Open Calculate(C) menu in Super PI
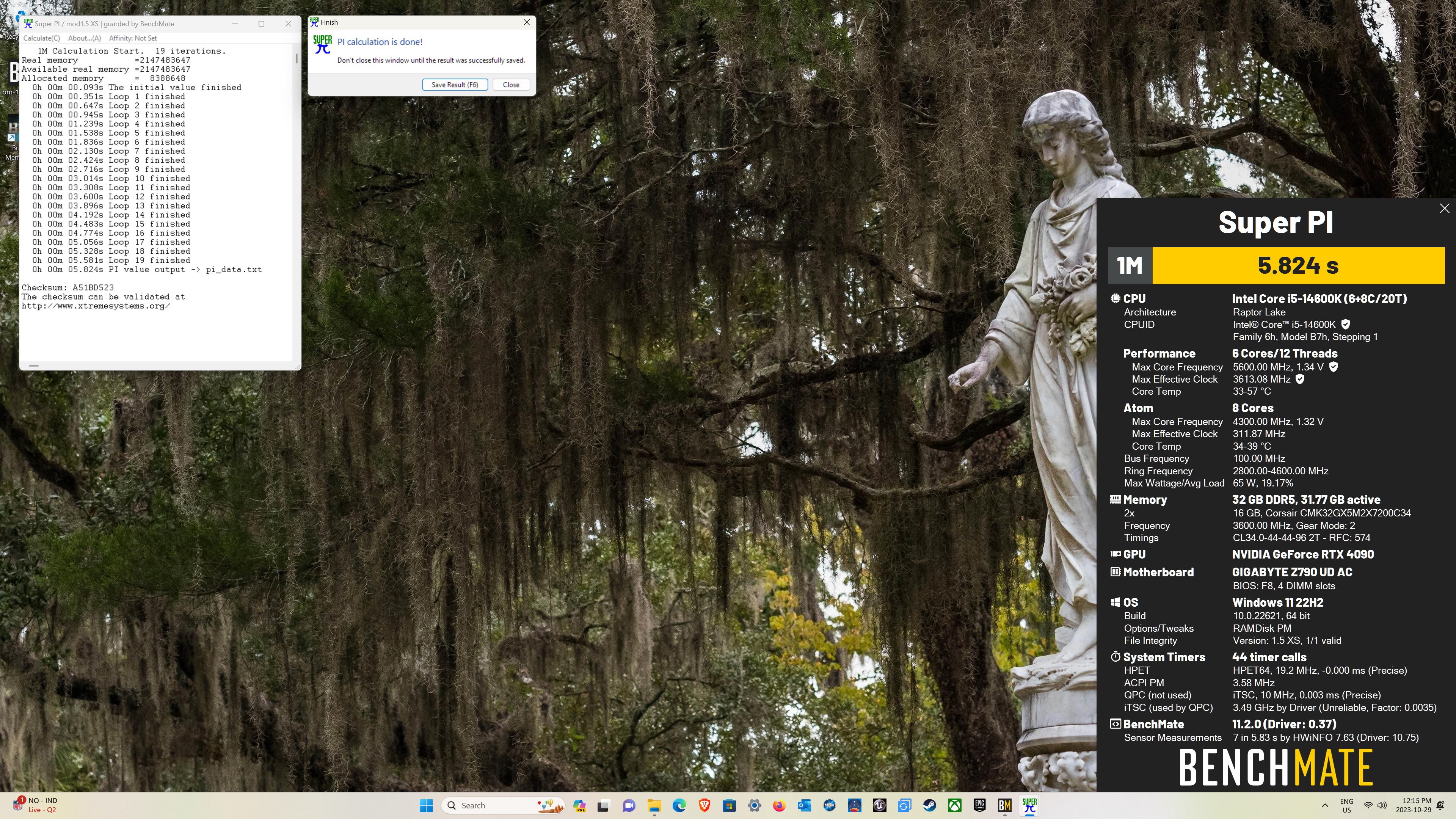 (41, 38)
